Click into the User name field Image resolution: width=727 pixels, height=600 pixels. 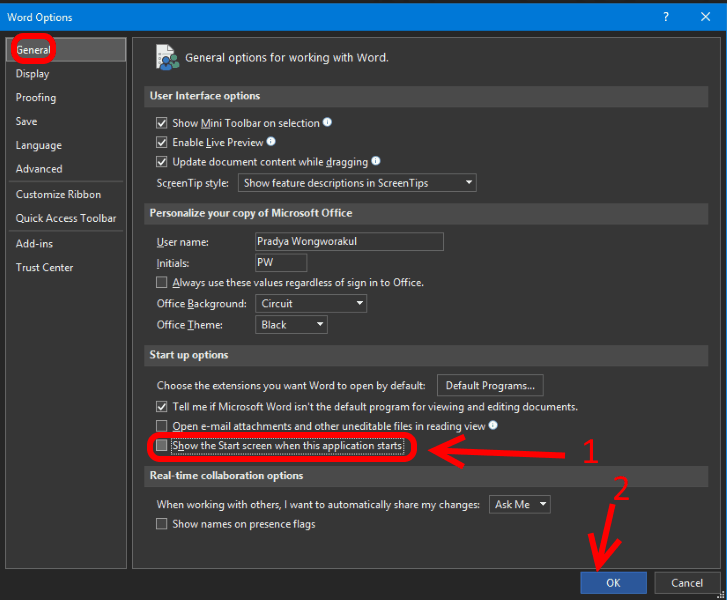point(349,242)
